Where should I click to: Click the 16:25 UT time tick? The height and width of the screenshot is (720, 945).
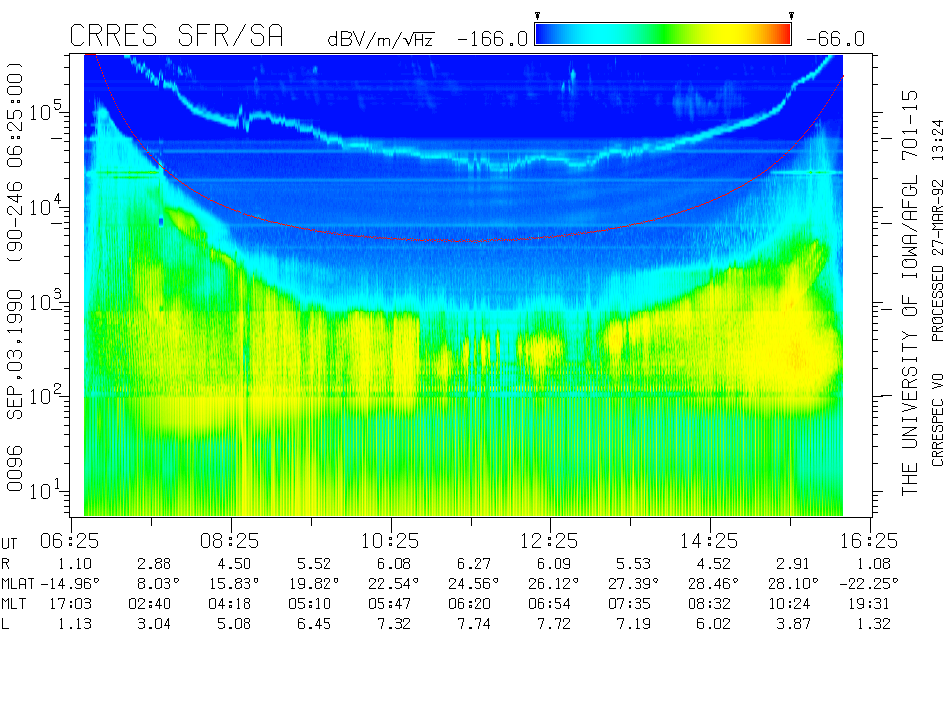point(869,541)
